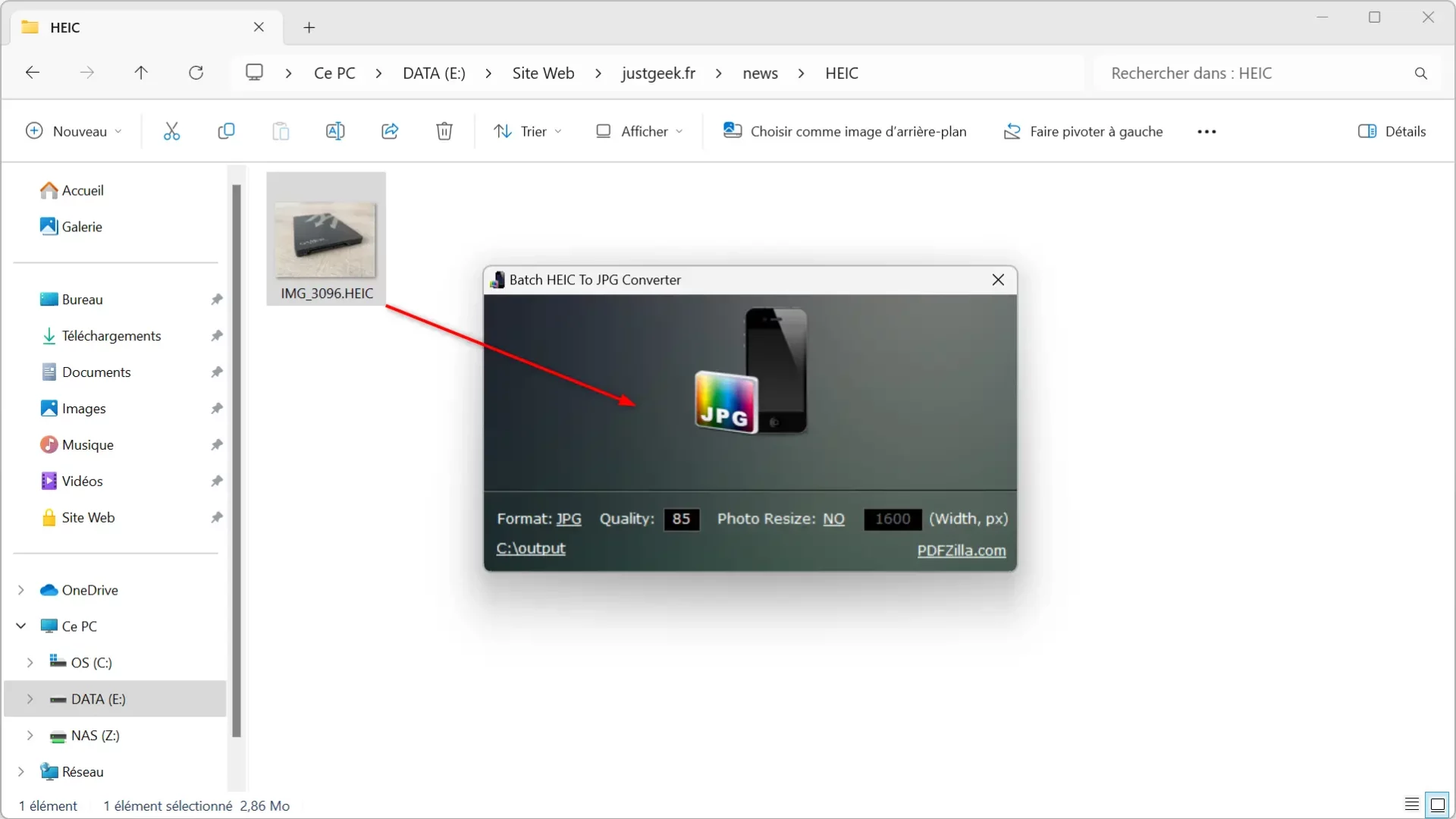This screenshot has height=819, width=1456.
Task: Toggle the Détails pane
Action: [x=1392, y=131]
